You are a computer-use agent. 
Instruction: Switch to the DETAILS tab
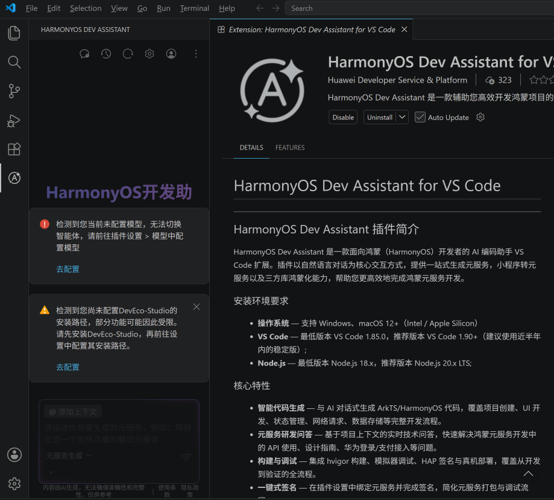pyautogui.click(x=251, y=147)
